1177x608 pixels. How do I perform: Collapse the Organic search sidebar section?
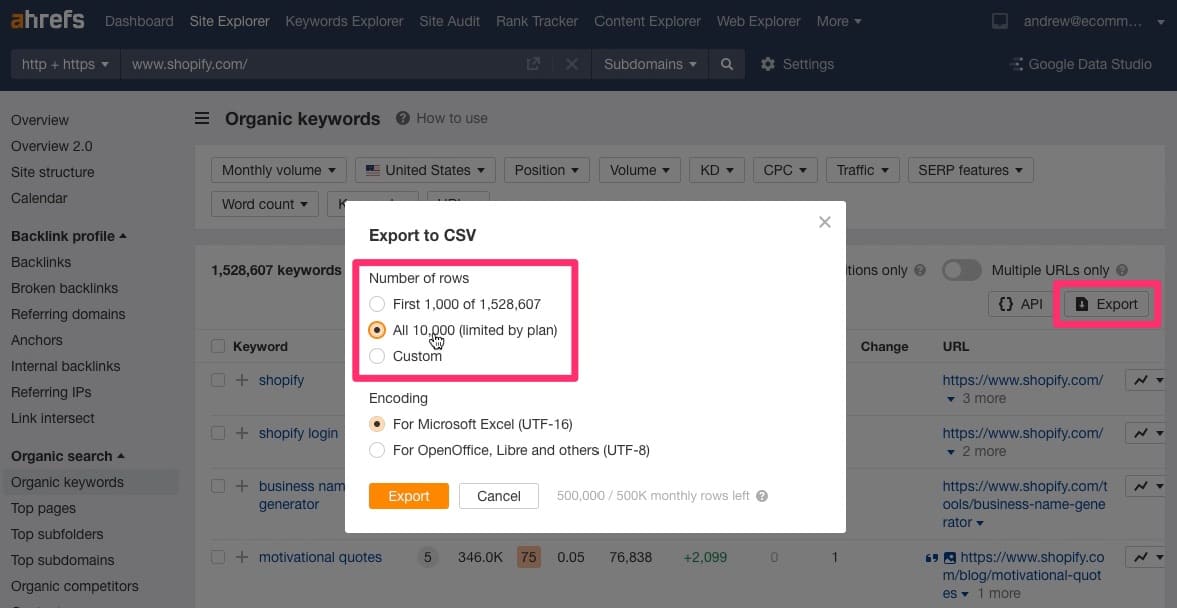[68, 456]
